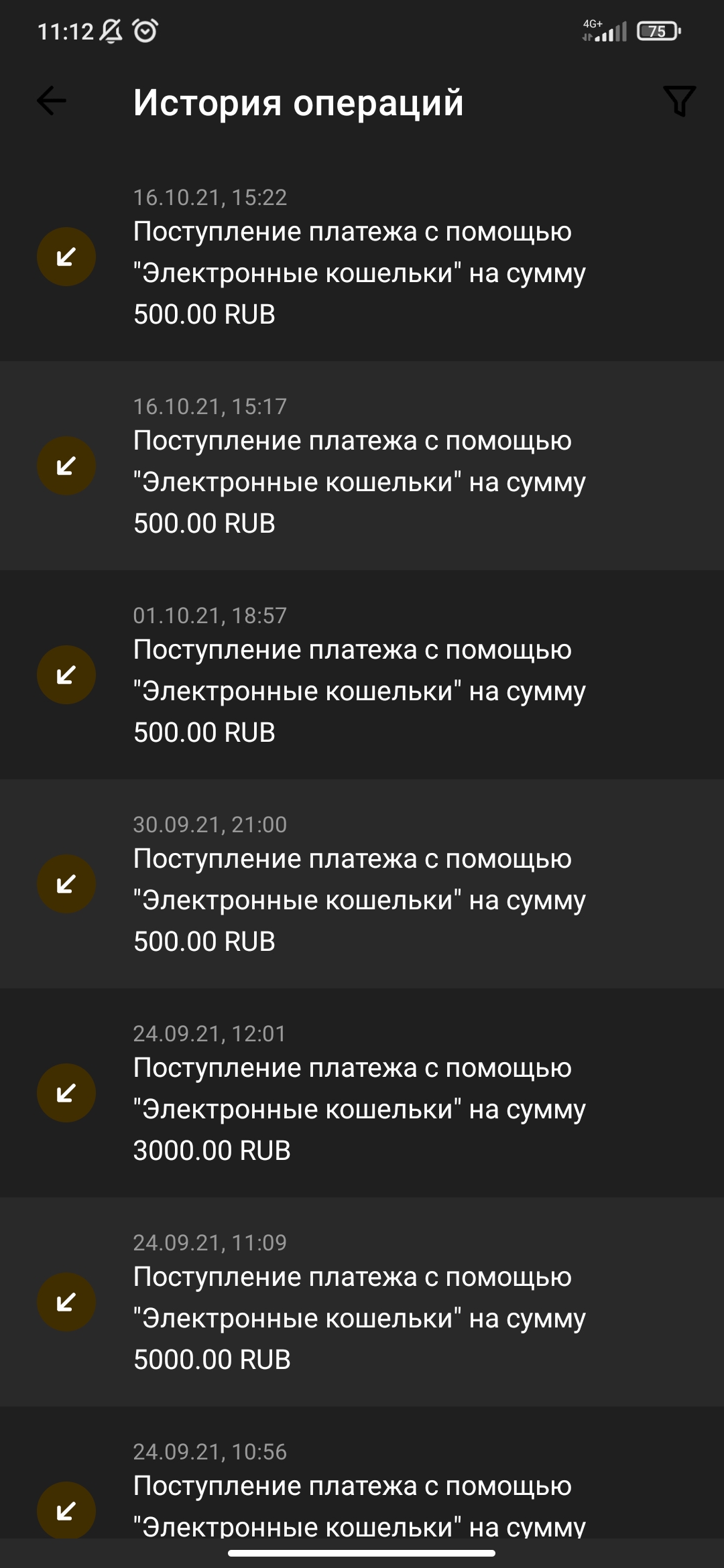This screenshot has height=1568, width=724.
Task: Tap incoming arrow icon for 01.10.21 18:57 payment
Action: tap(66, 675)
